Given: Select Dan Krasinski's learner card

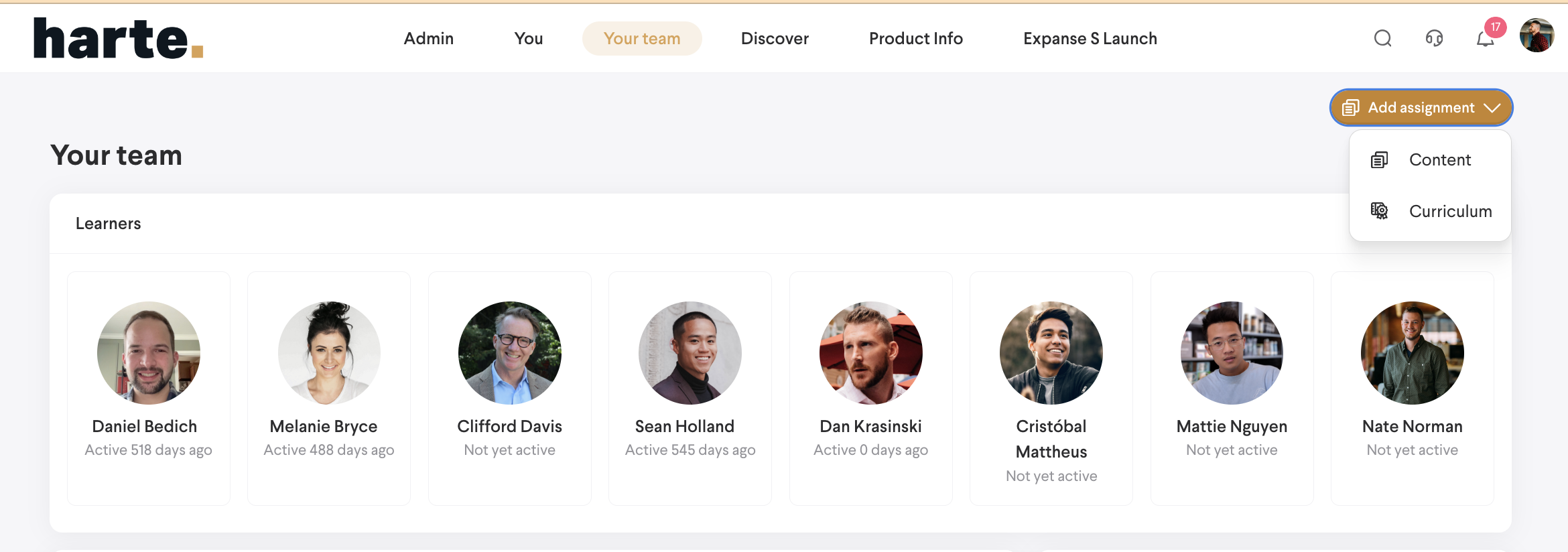Looking at the screenshot, I should pos(870,389).
